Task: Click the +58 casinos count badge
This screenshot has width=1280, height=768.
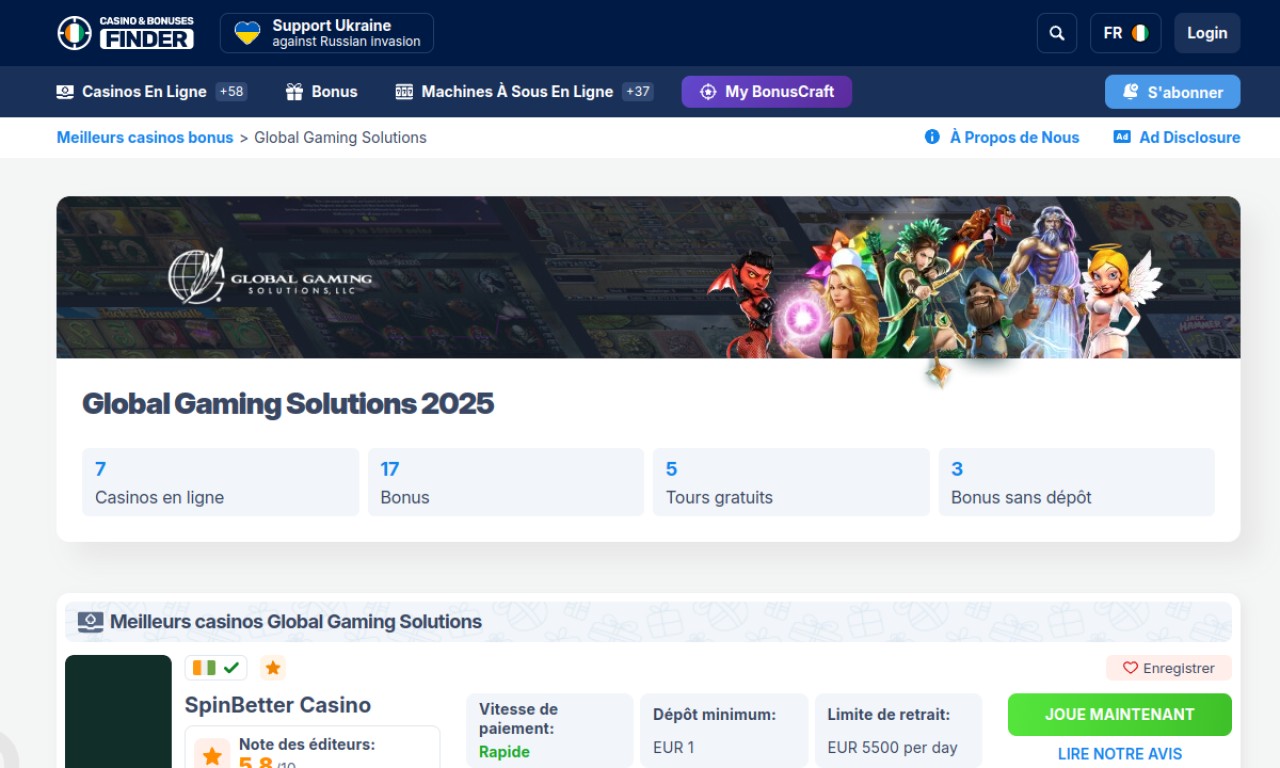Action: 231,92
